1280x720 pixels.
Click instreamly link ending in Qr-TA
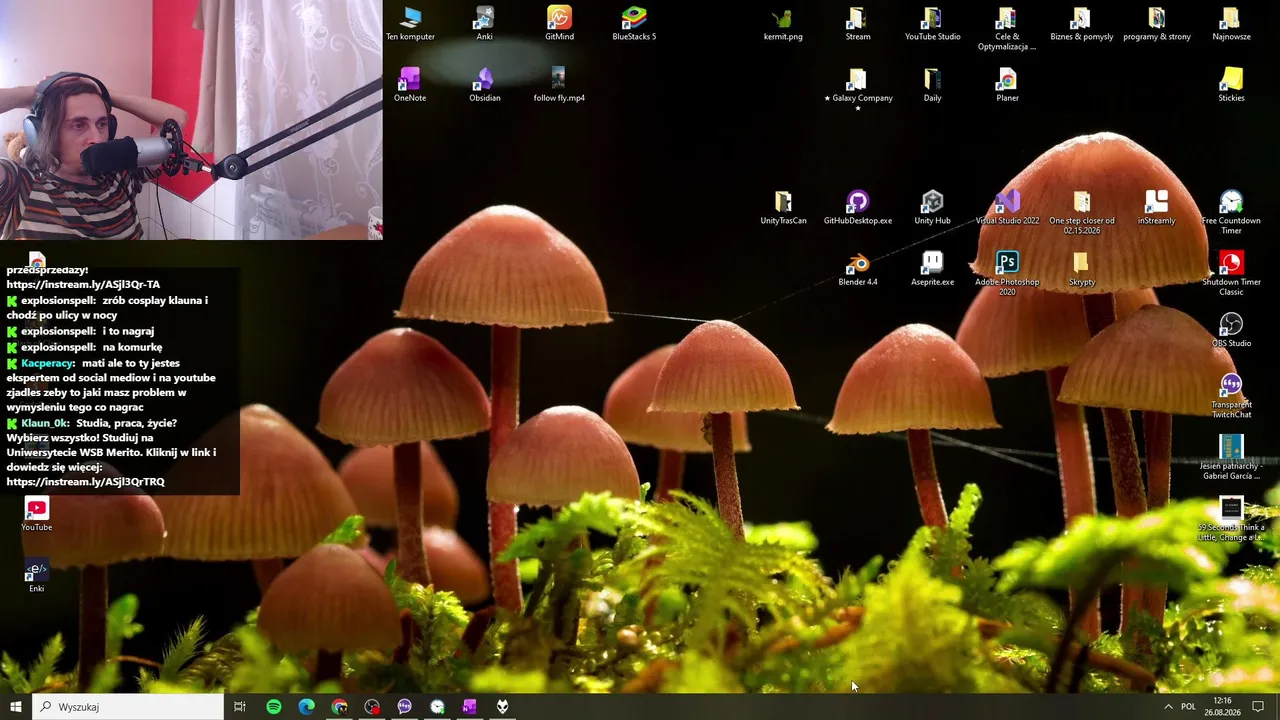(83, 284)
